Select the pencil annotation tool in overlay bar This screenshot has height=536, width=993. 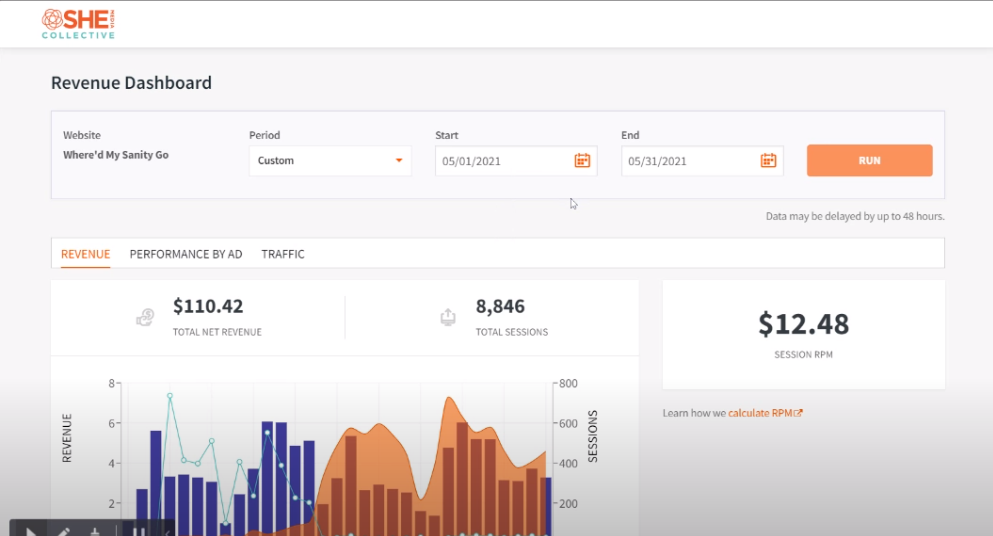click(63, 531)
